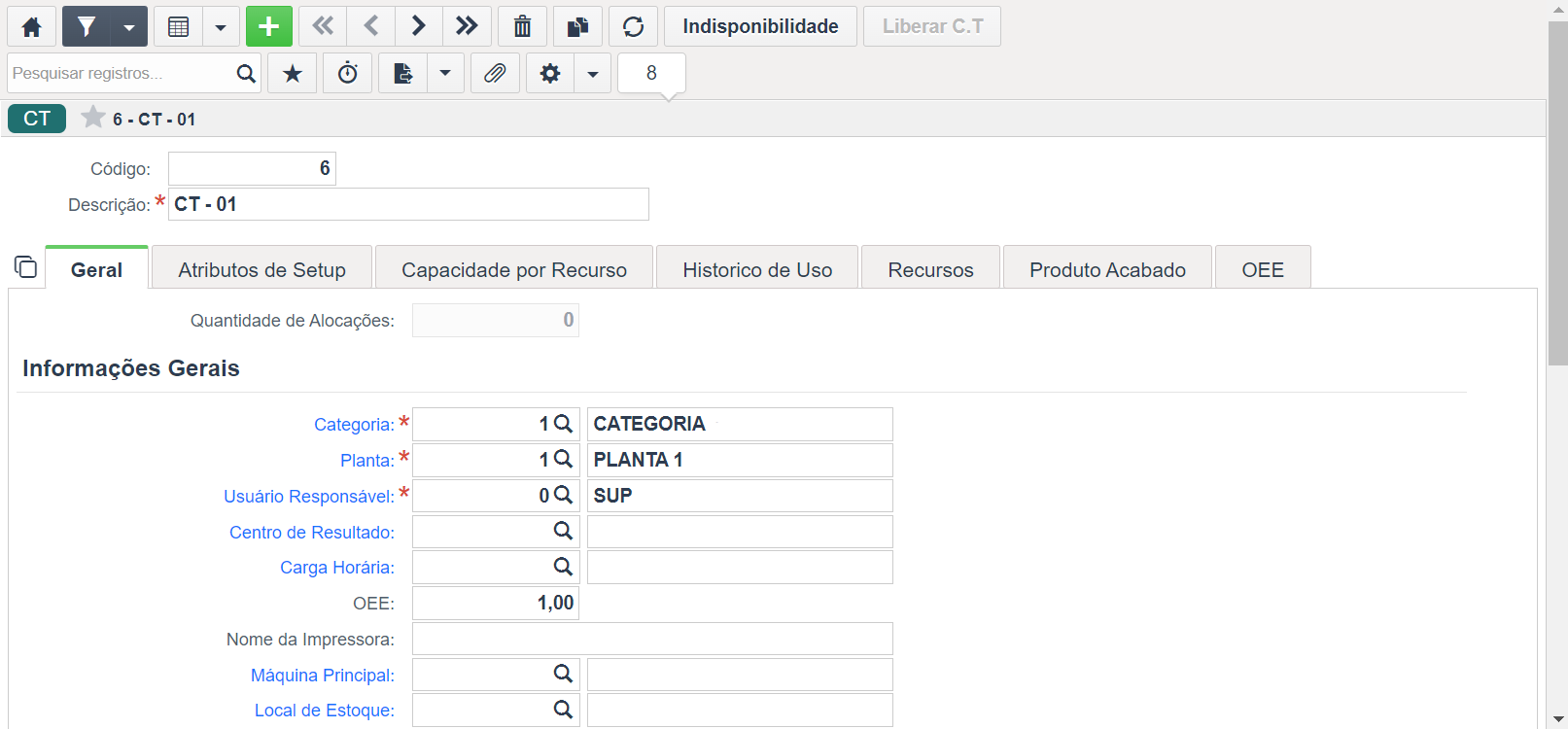This screenshot has width=1568, height=729.
Task: Edit the OEE value 1,00 field
Action: coord(496,603)
